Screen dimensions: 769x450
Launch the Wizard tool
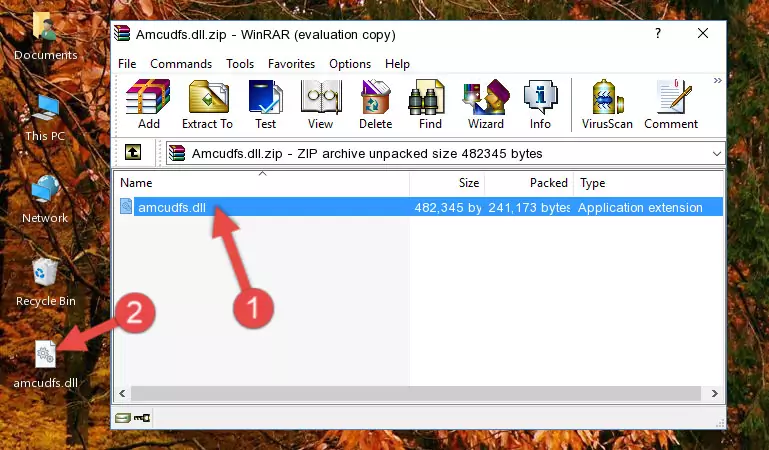(x=486, y=104)
